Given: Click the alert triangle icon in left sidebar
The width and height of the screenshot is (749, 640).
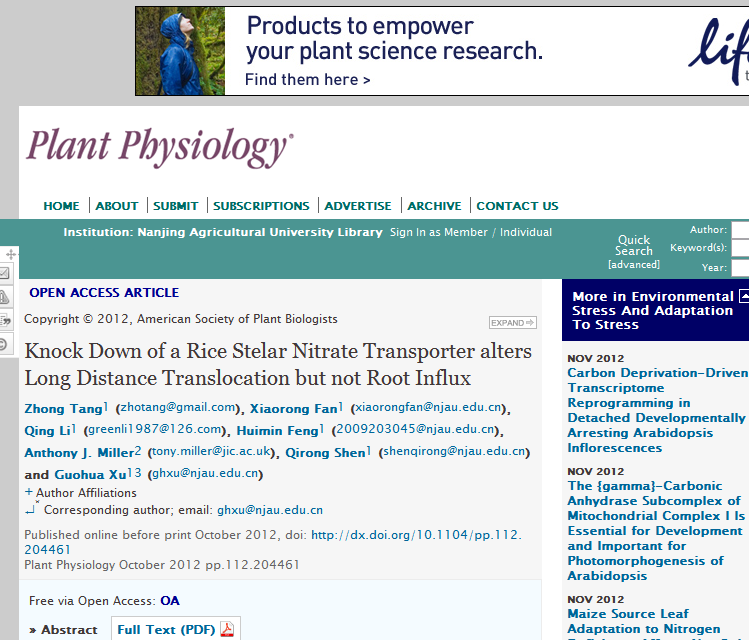Looking at the screenshot, I should point(5,296).
